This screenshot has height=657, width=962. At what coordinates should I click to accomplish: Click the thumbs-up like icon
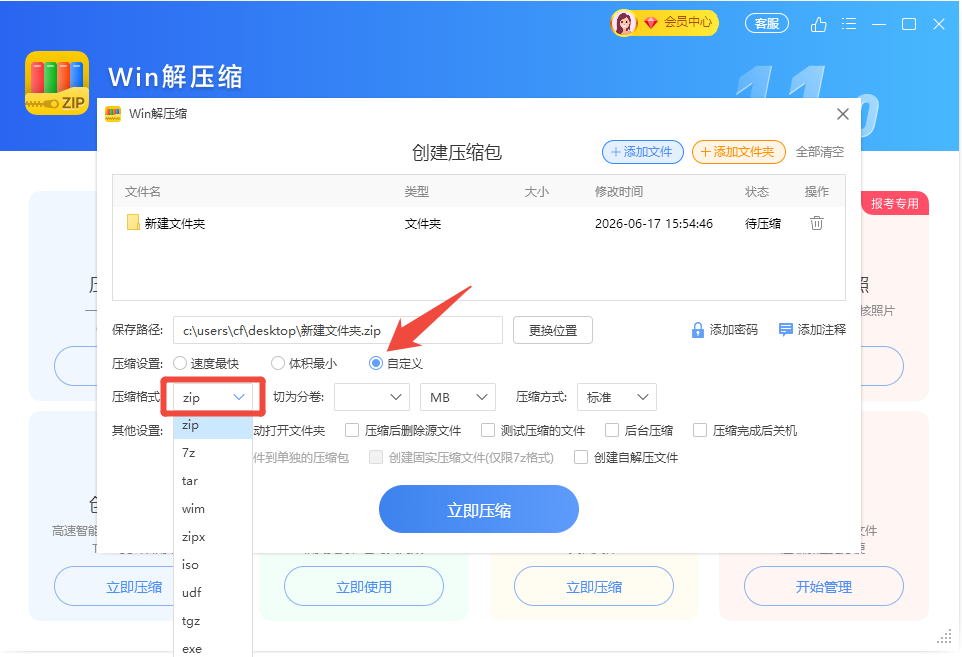[x=818, y=24]
